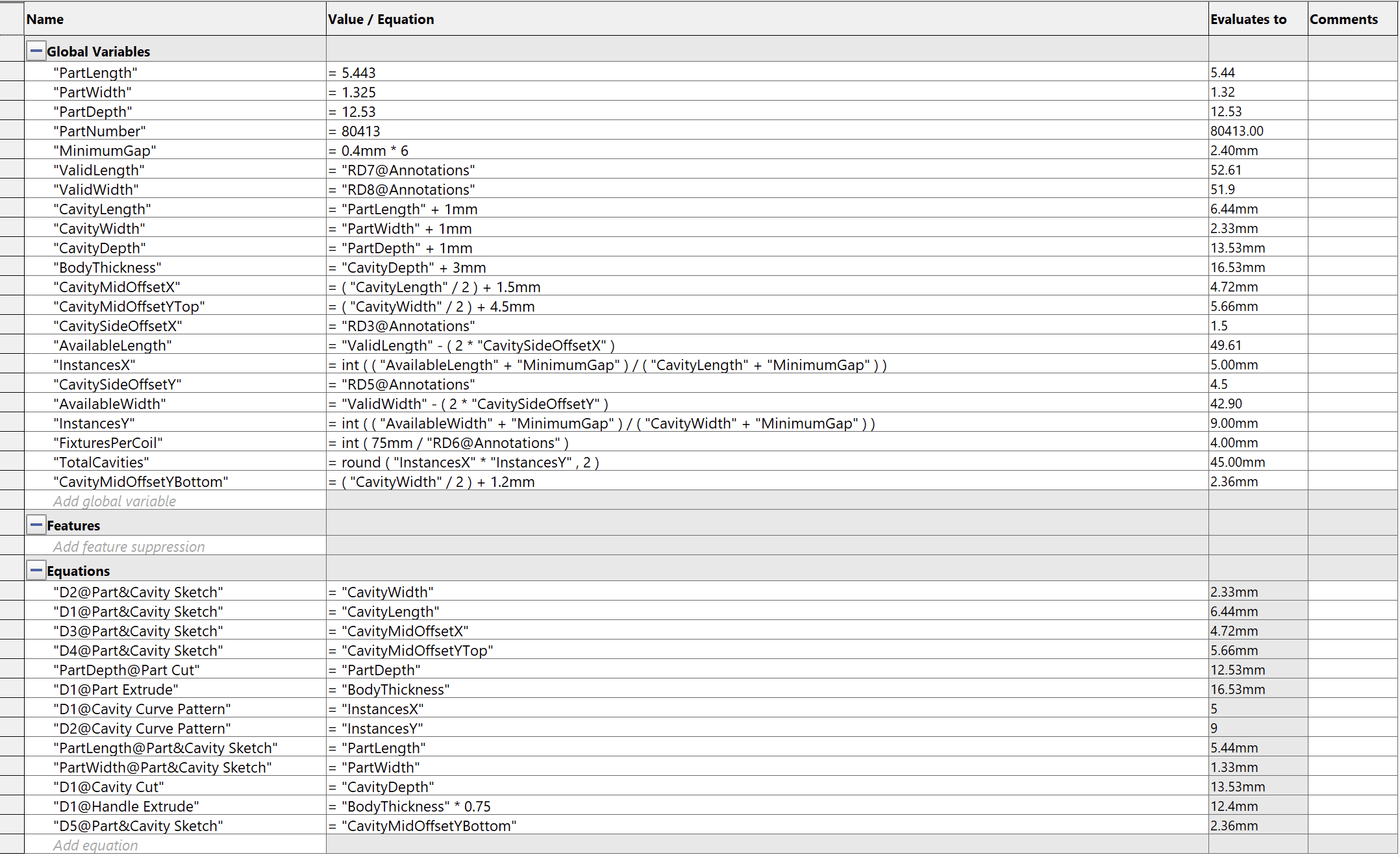
Task: Click the Value / Equation column header
Action: click(x=766, y=19)
